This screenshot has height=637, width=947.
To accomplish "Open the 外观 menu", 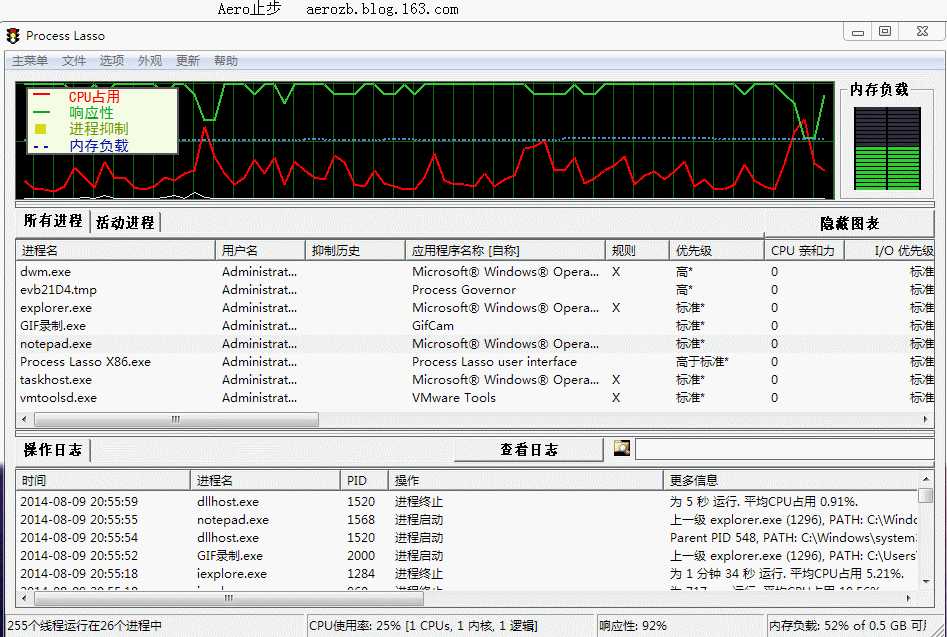I will click(x=150, y=60).
